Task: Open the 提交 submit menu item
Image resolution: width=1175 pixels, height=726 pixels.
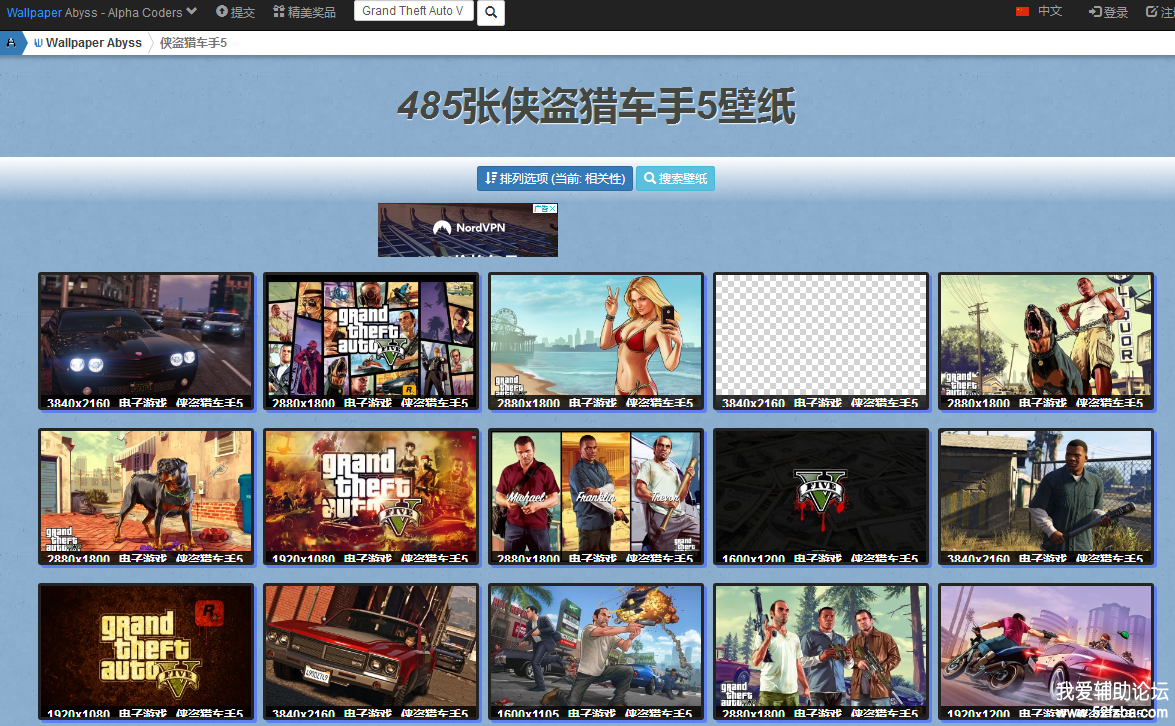Action: 235,12
